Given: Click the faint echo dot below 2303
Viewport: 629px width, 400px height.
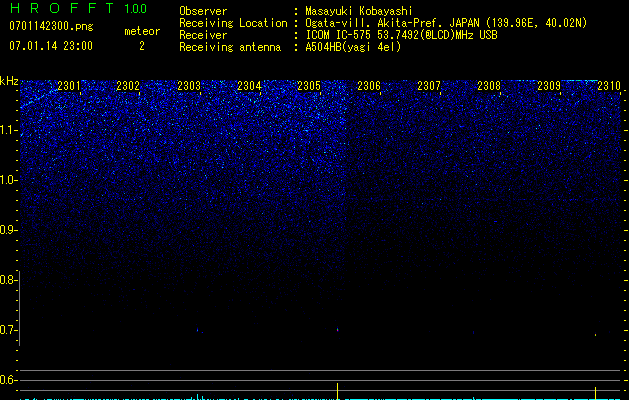Looking at the screenshot, I should (x=198, y=330).
